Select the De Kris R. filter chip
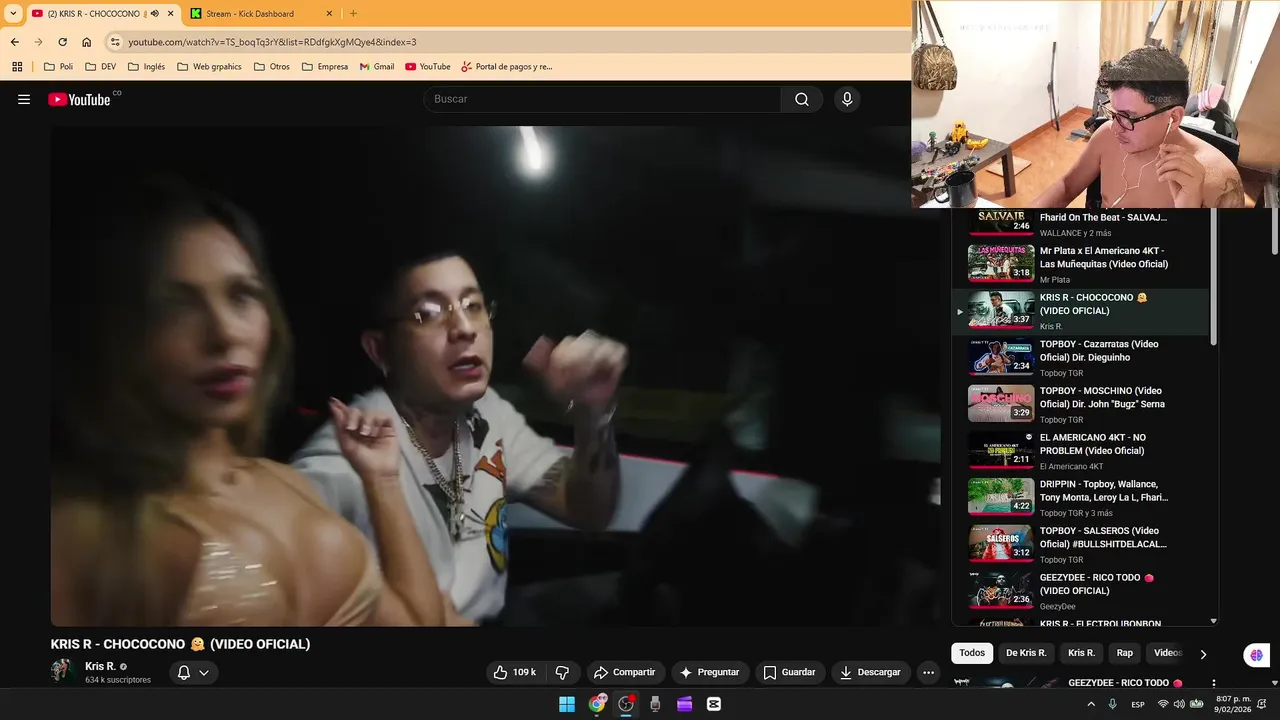Viewport: 1280px width, 720px height. [1026, 653]
